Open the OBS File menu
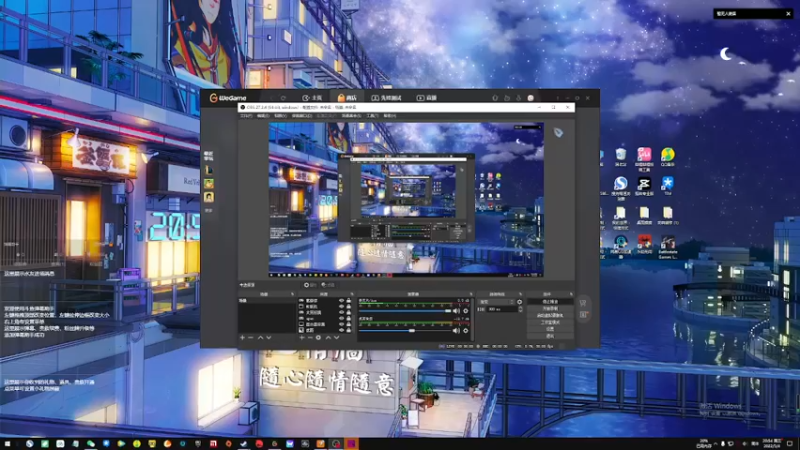This screenshot has width=800, height=450. point(246,116)
